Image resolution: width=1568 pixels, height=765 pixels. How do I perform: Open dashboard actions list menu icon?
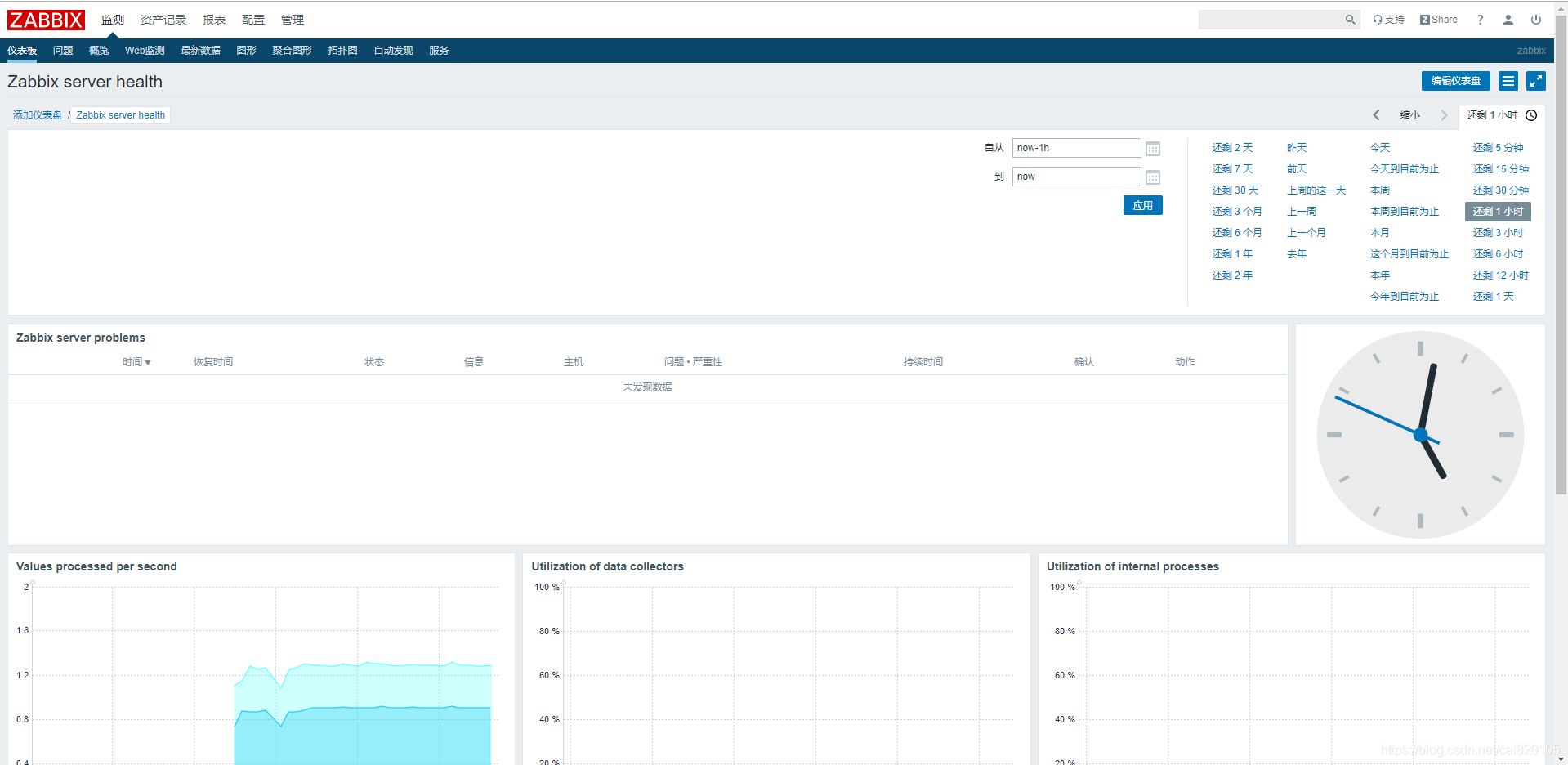coord(1508,81)
